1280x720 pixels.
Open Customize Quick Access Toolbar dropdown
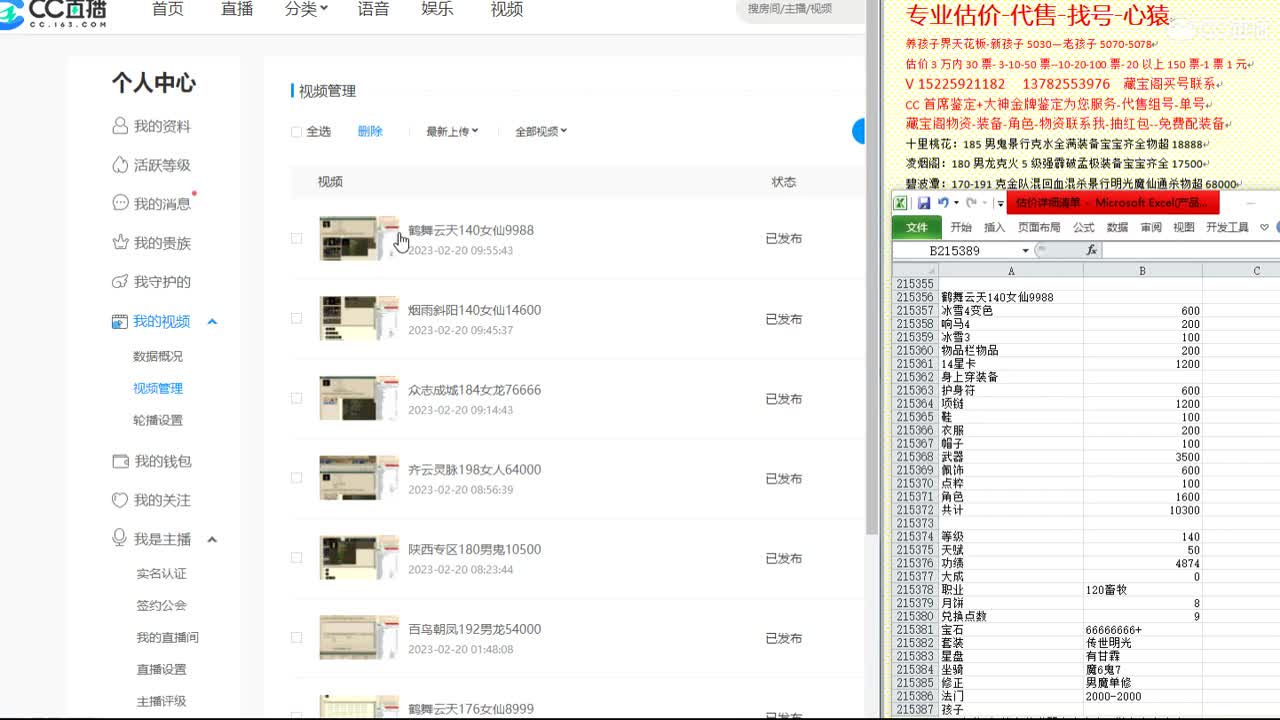click(x=999, y=203)
